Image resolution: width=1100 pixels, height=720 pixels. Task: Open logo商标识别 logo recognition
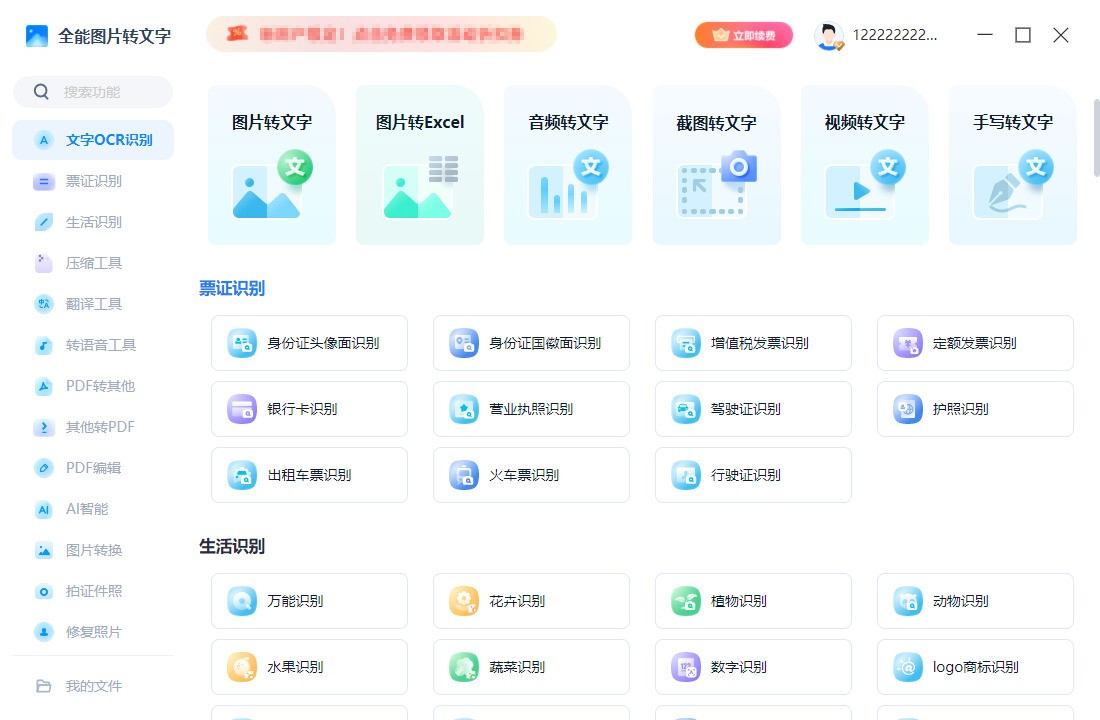pos(975,667)
